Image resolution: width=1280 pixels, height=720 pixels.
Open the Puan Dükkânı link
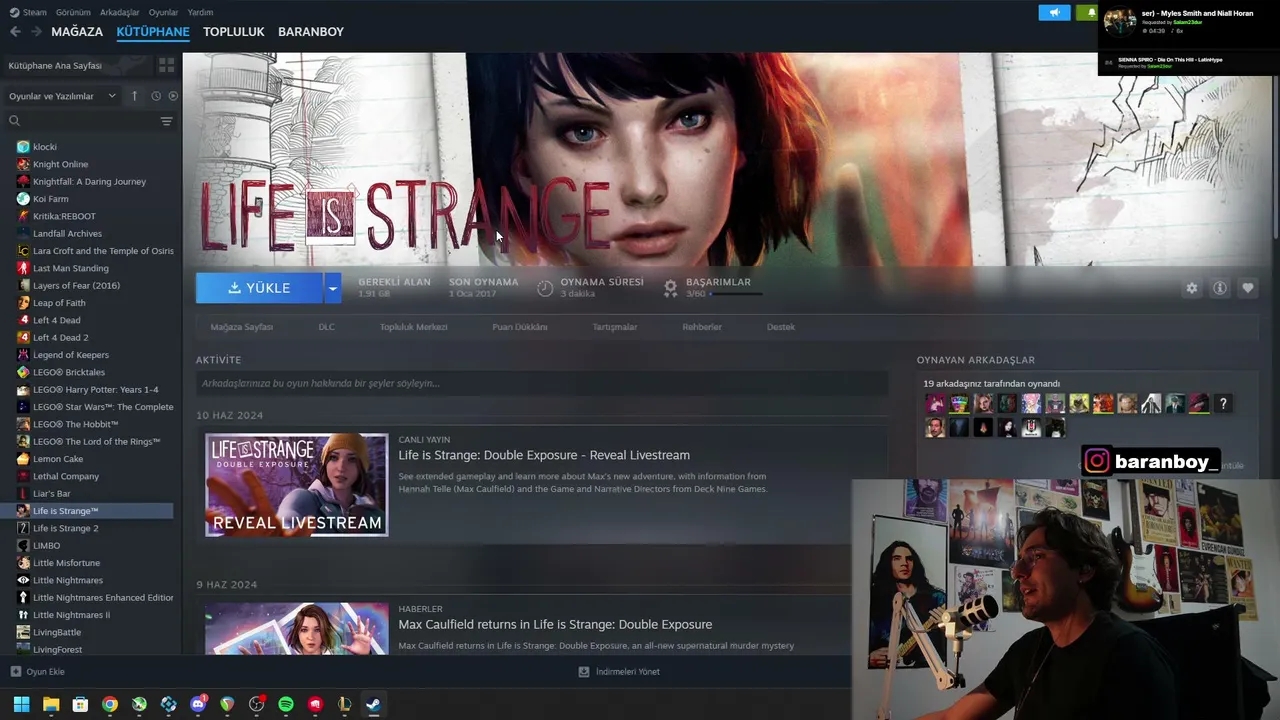tap(520, 327)
